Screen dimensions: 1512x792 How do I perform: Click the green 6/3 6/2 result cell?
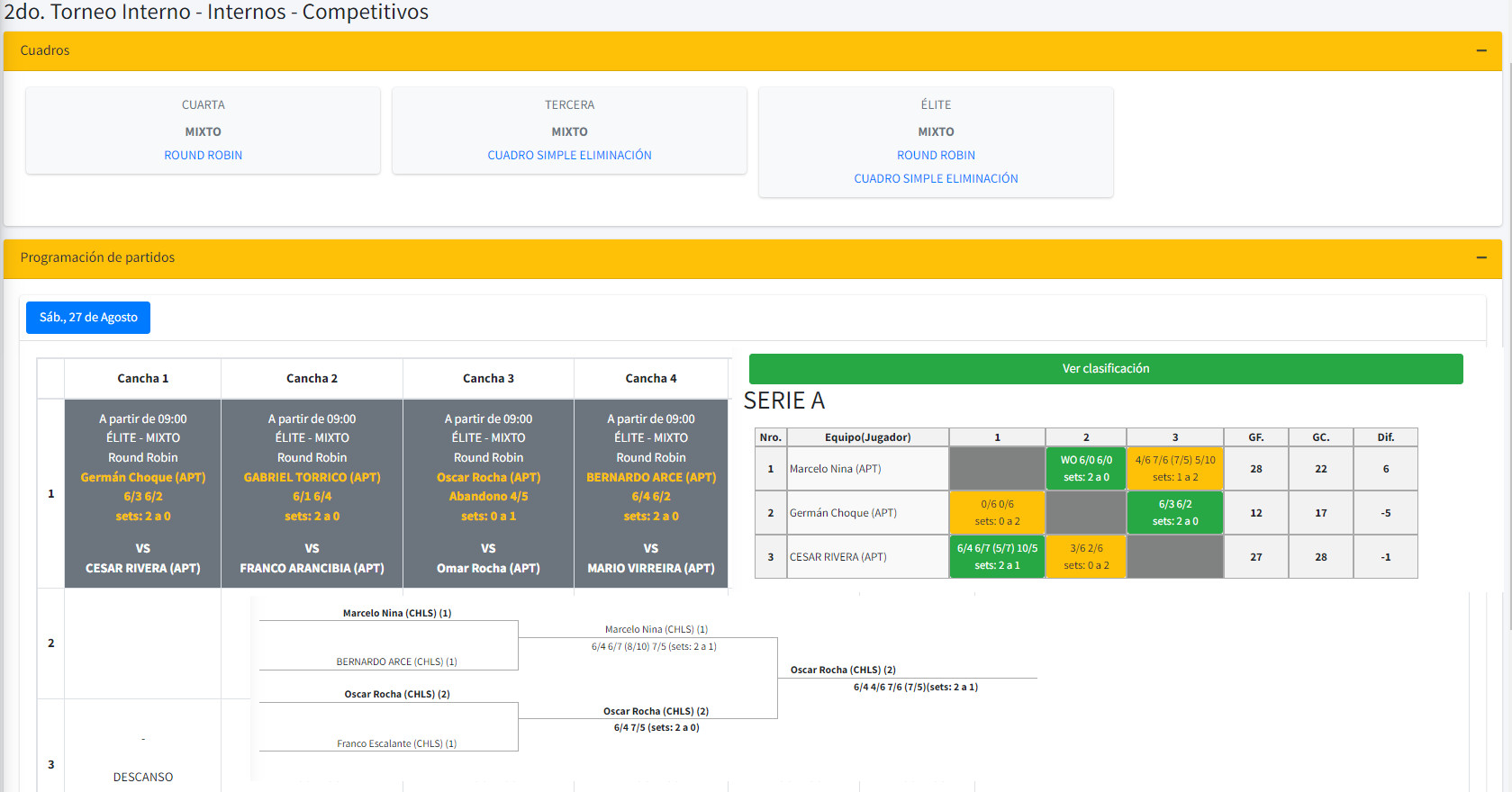1174,513
